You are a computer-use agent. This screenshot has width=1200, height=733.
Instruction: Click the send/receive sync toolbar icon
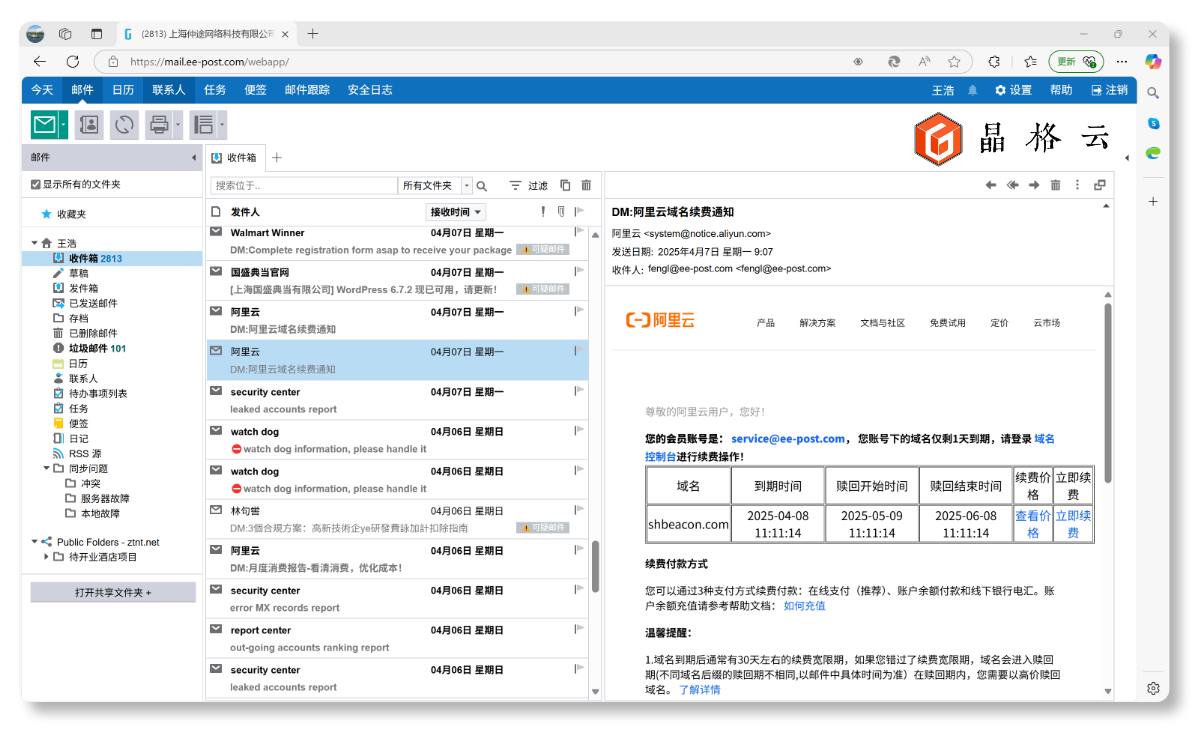(x=124, y=125)
